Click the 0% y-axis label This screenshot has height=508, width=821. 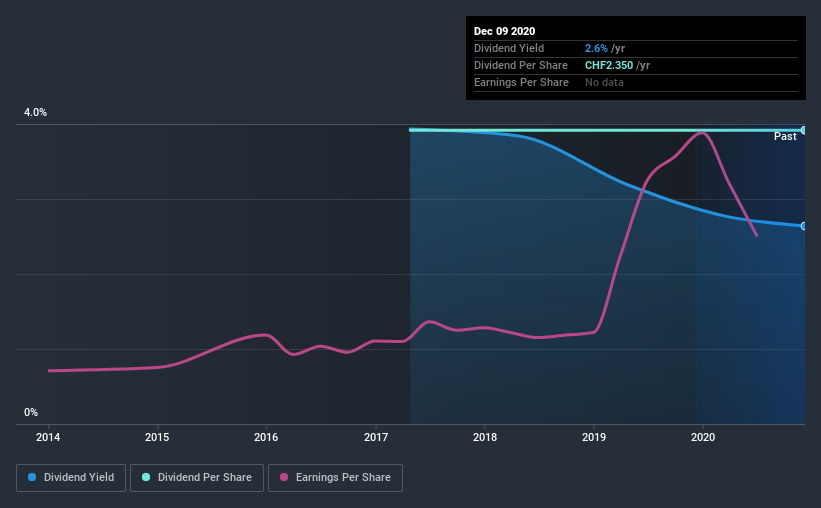coord(31,412)
